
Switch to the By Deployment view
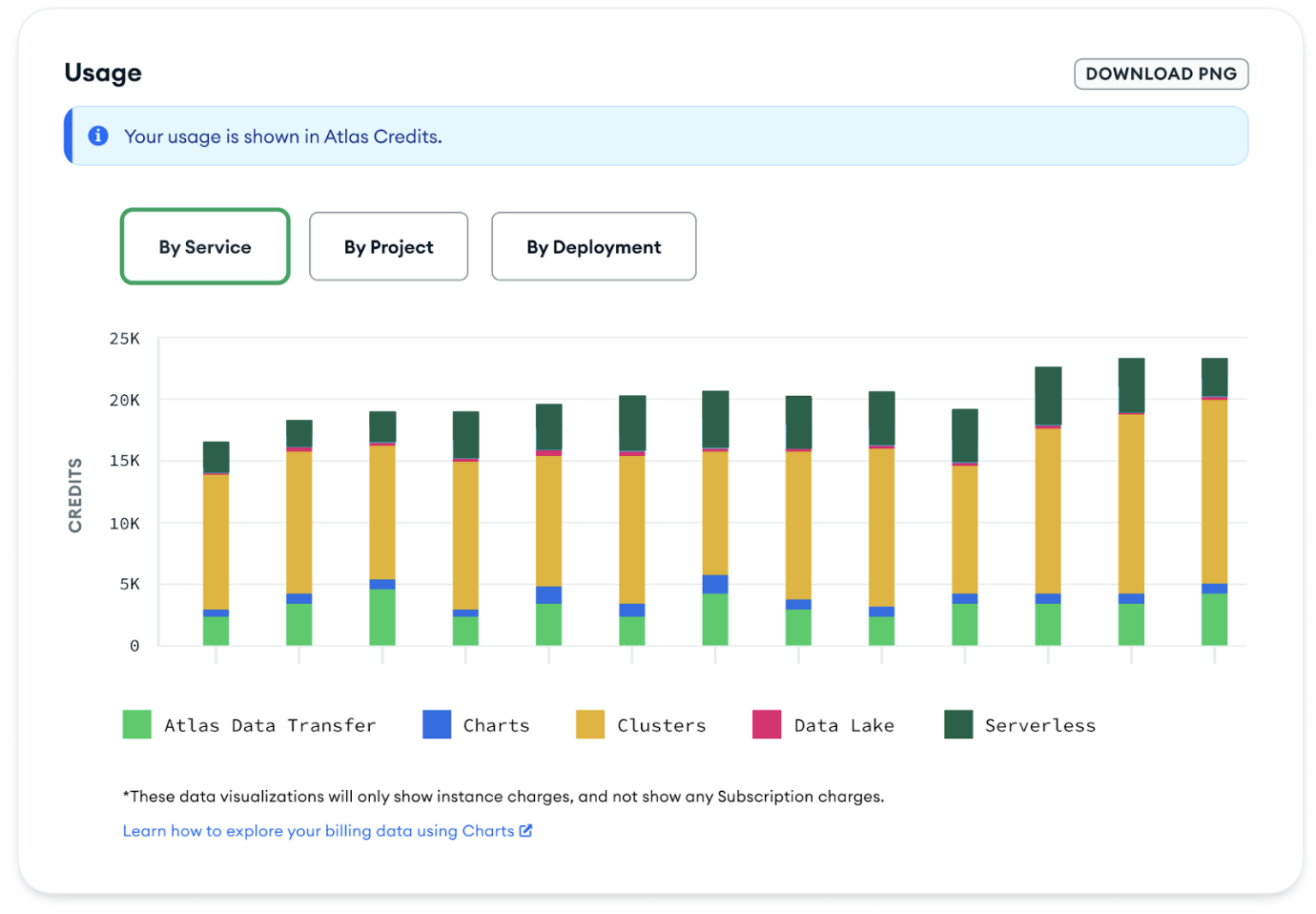[x=592, y=246]
